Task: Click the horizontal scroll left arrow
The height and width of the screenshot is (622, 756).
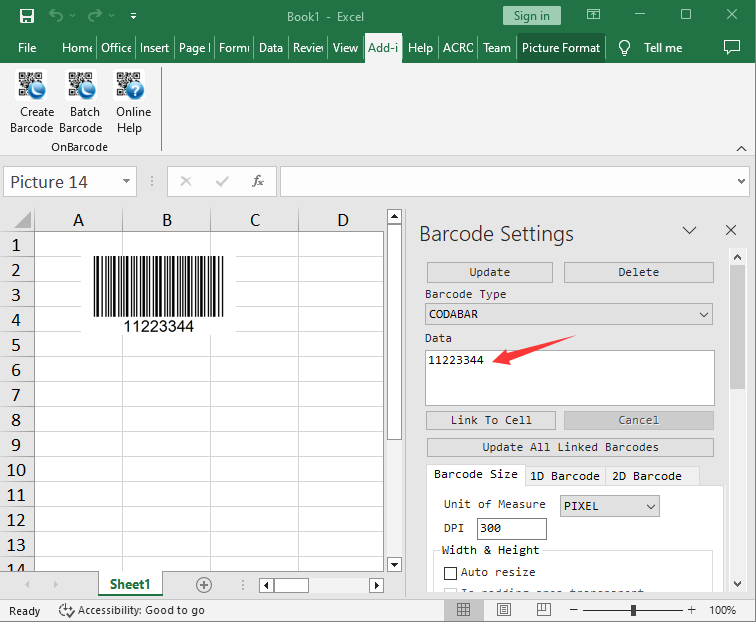Action: coord(266,585)
